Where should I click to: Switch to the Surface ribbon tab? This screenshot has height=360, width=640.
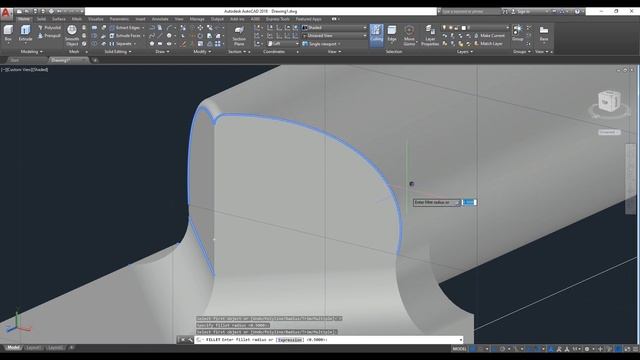pos(59,19)
